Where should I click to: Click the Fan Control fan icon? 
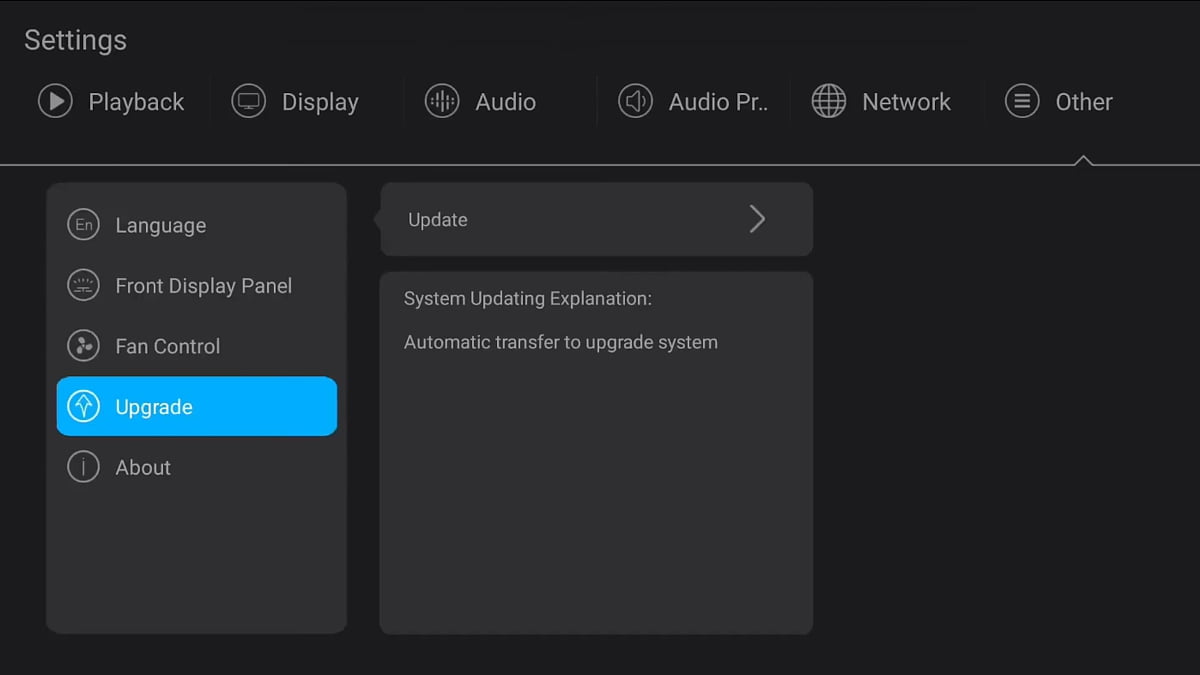coord(83,346)
